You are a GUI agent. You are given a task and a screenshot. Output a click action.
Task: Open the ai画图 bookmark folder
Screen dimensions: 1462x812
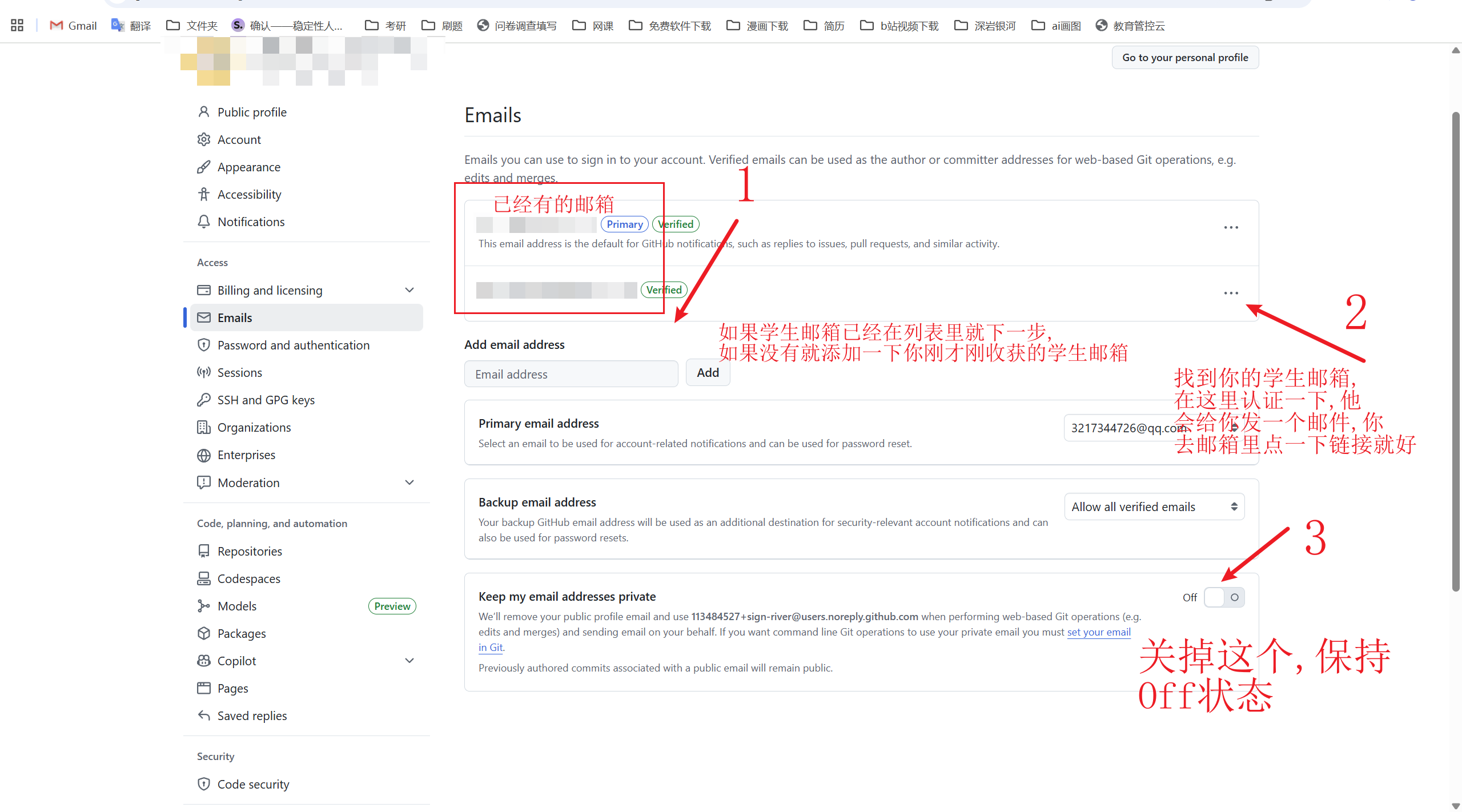pos(1056,25)
